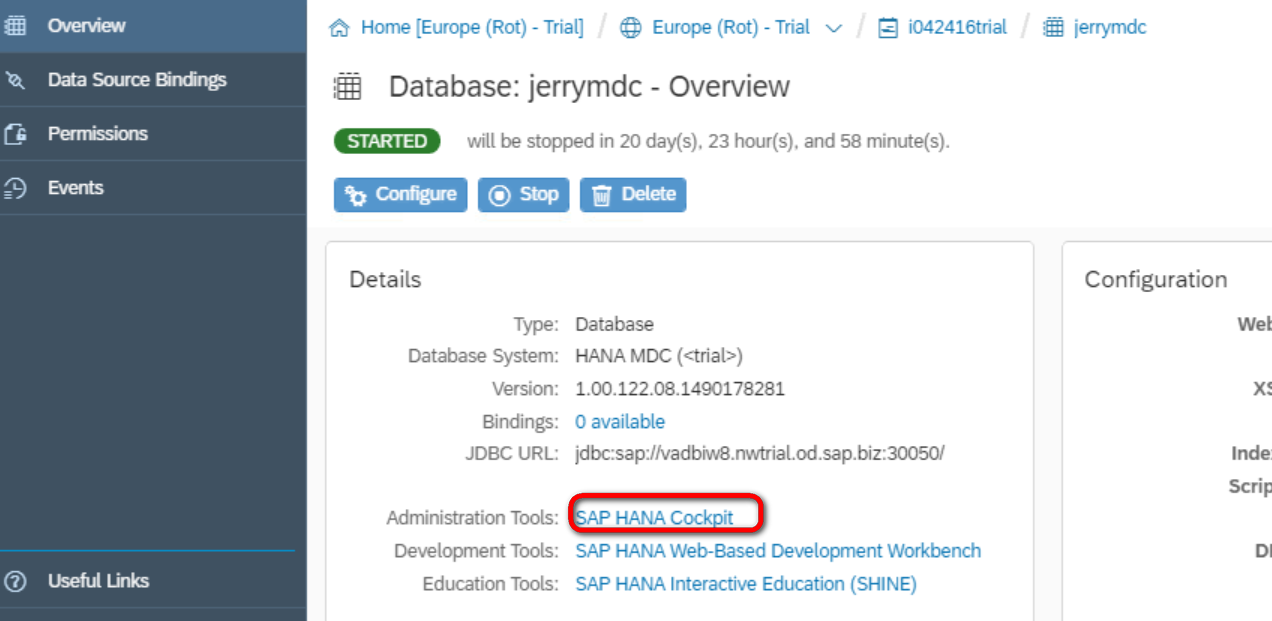Image resolution: width=1272 pixels, height=621 pixels.
Task: Click the Configure button
Action: pyautogui.click(x=401, y=194)
